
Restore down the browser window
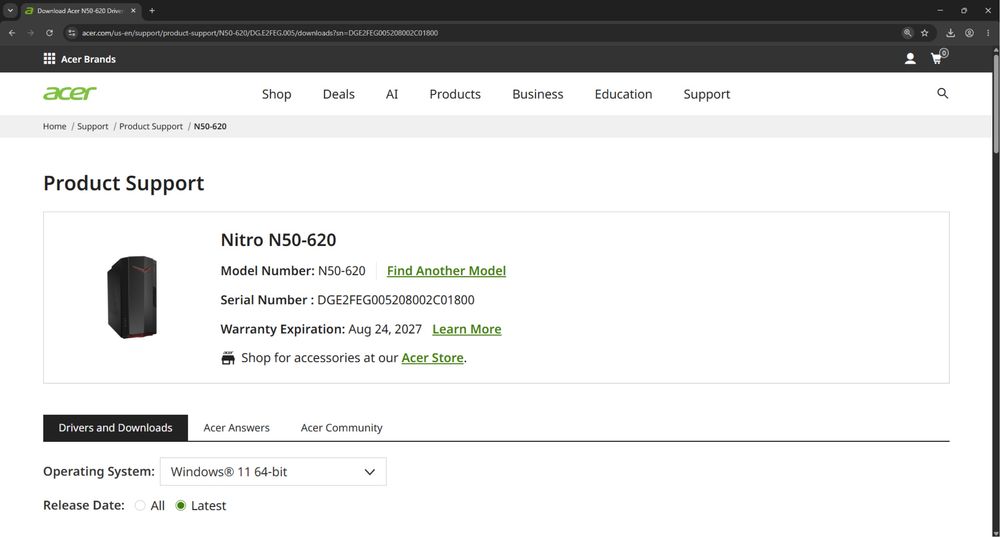[x=964, y=11]
